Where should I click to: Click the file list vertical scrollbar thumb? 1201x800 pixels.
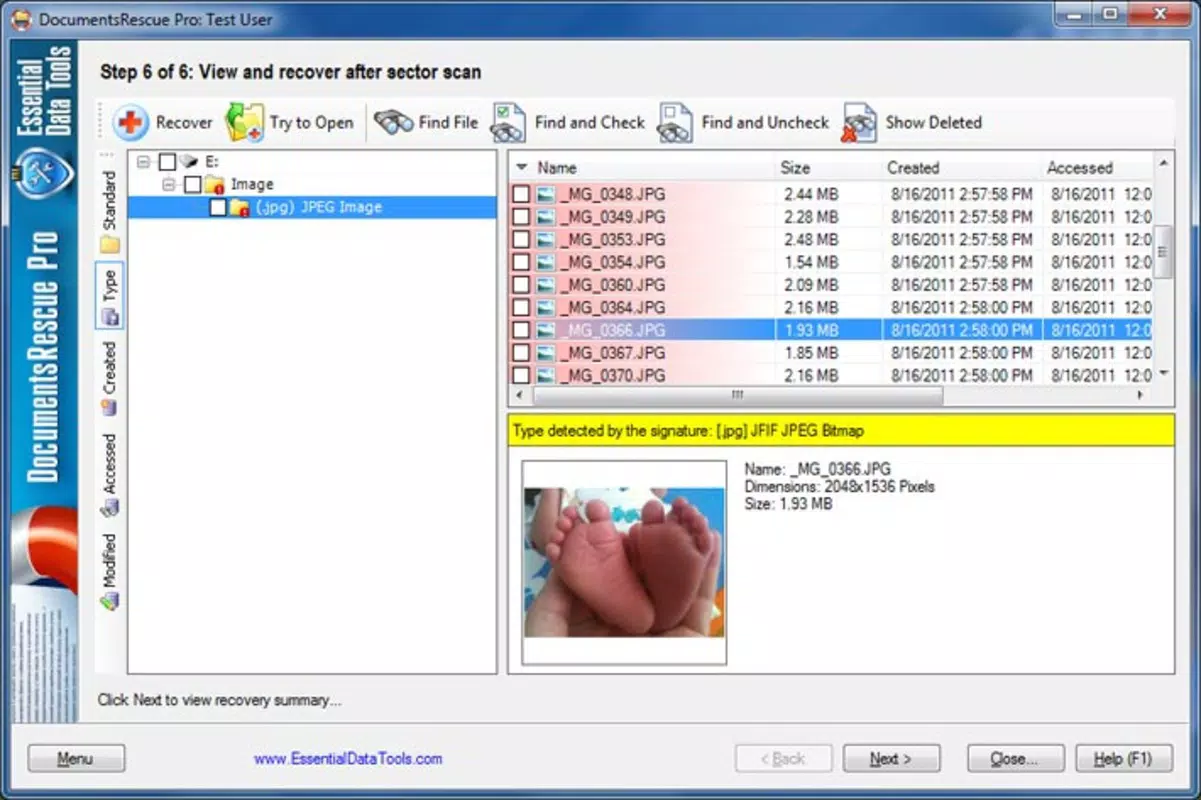(1164, 252)
